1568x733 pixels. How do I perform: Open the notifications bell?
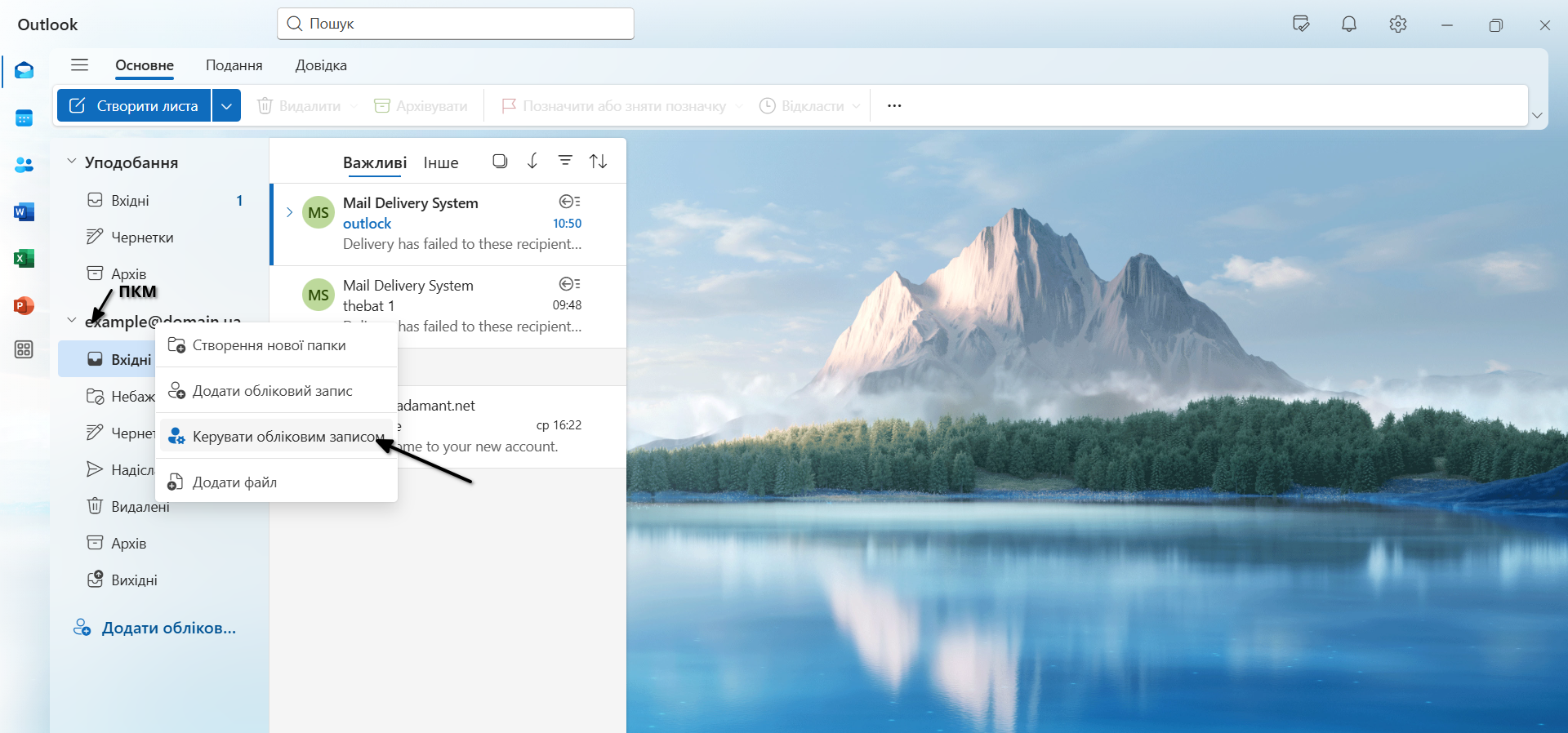click(1349, 24)
